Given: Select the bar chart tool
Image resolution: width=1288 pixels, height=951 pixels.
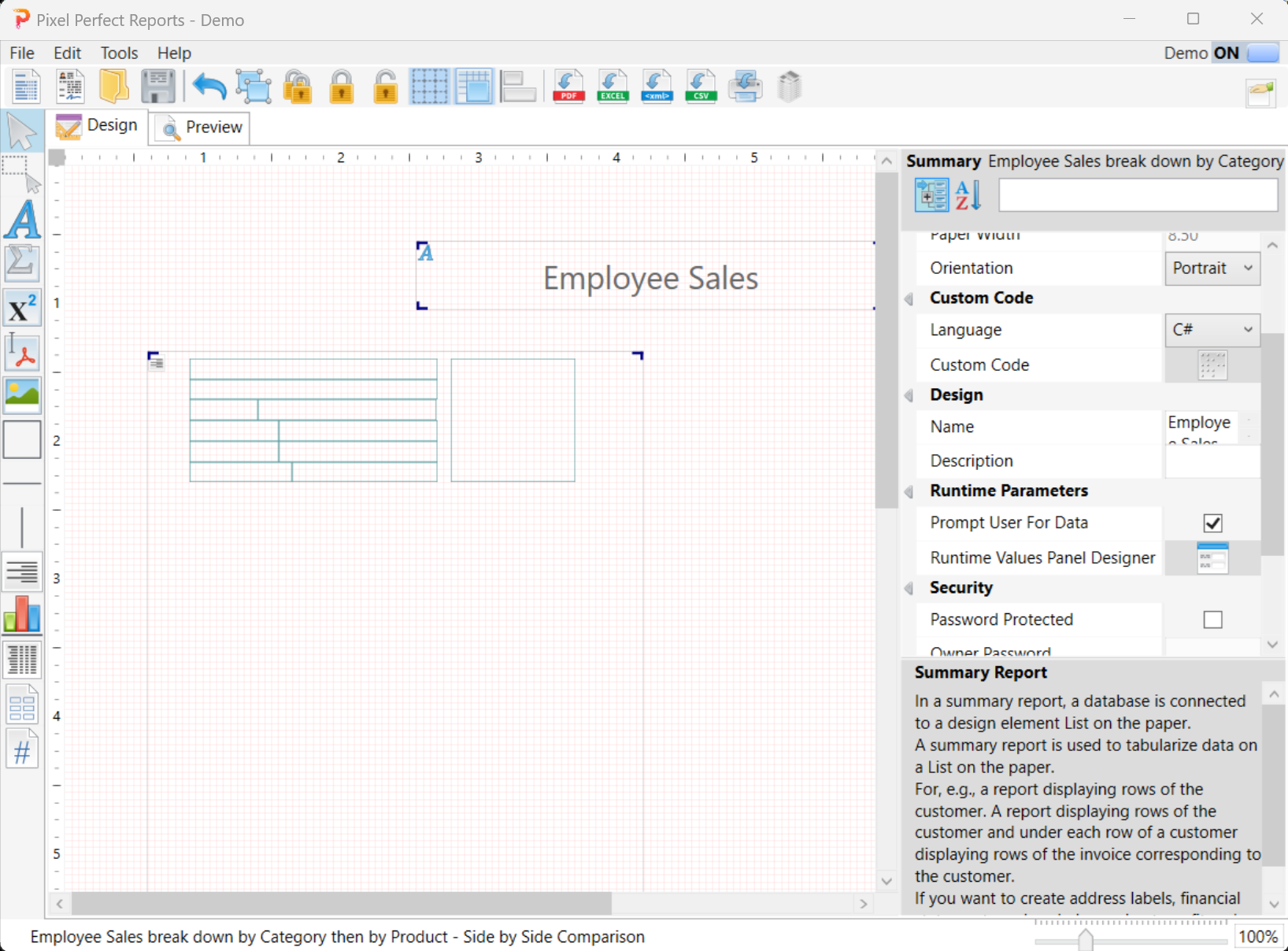Looking at the screenshot, I should pyautogui.click(x=22, y=614).
